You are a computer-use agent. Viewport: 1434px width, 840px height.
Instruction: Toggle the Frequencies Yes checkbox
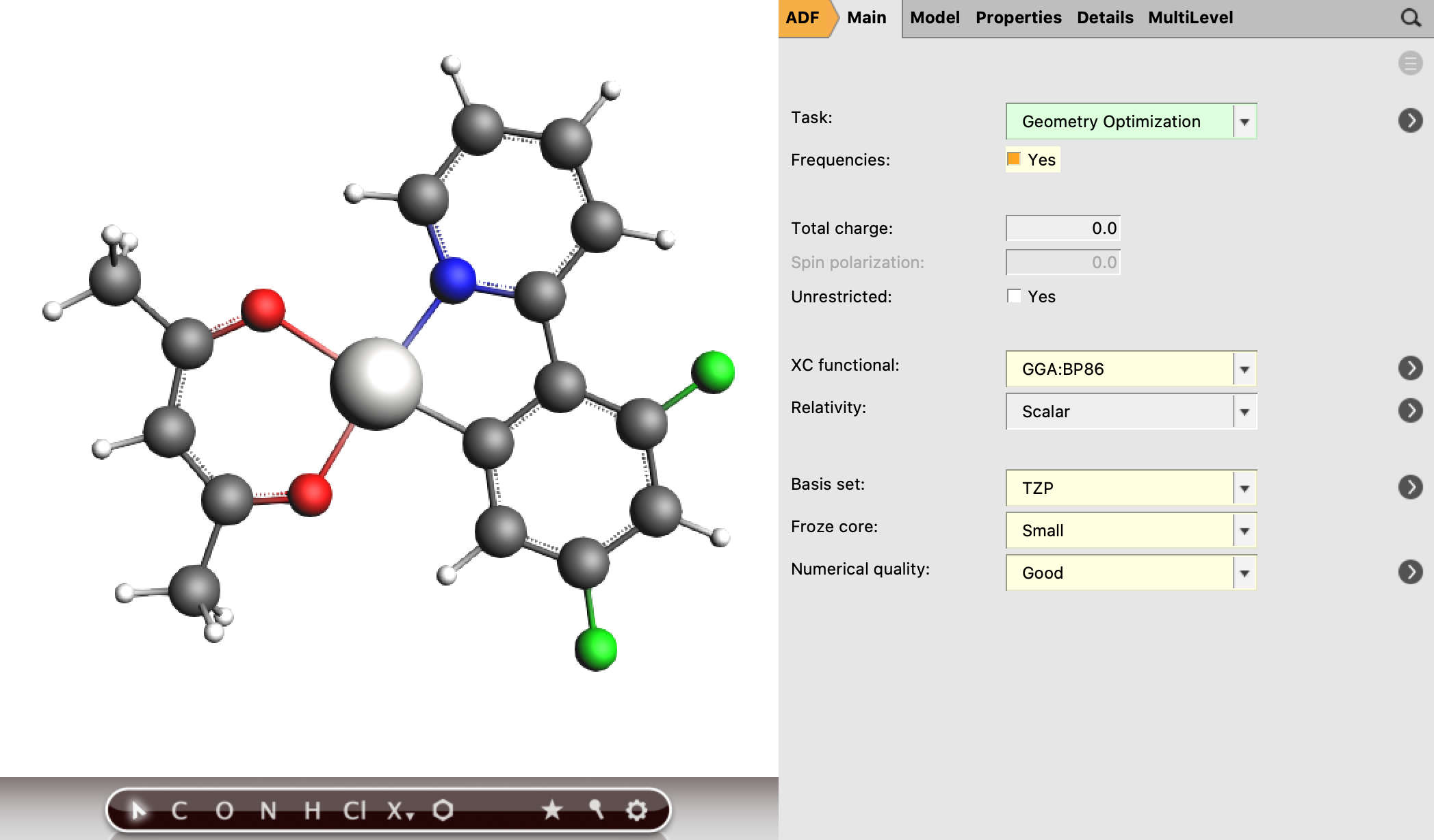point(1014,159)
